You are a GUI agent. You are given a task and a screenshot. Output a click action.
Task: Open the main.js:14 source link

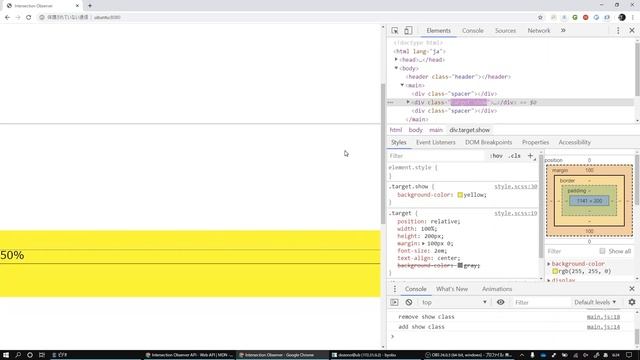(x=603, y=327)
